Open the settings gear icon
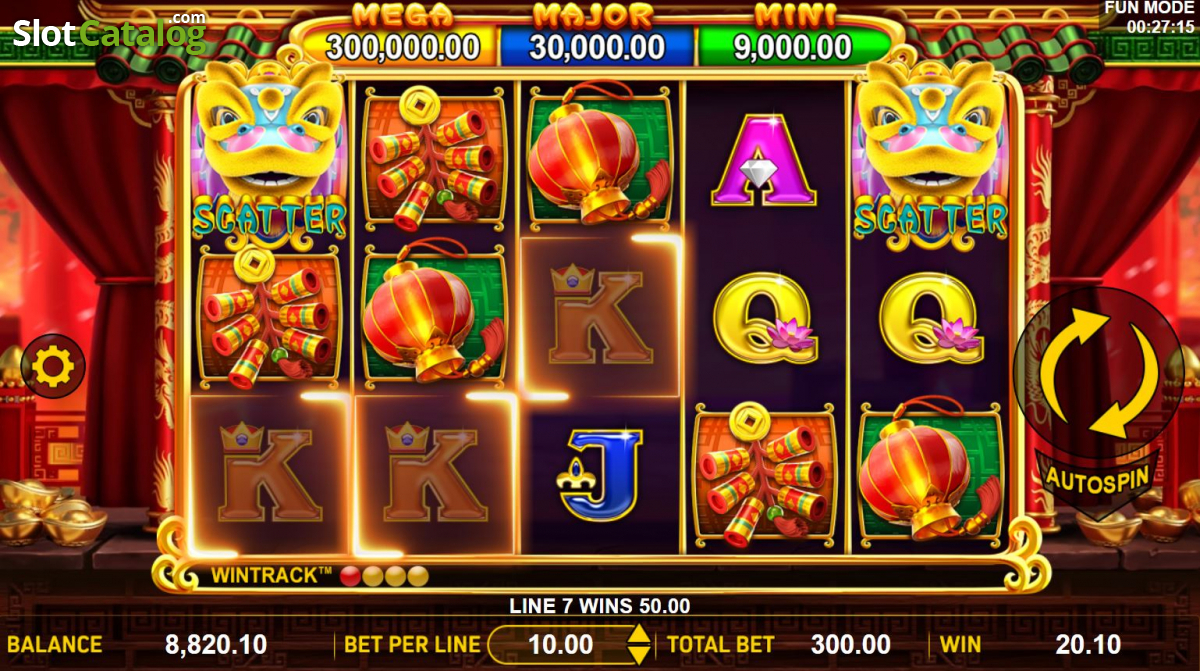The image size is (1200, 671). click(x=52, y=367)
